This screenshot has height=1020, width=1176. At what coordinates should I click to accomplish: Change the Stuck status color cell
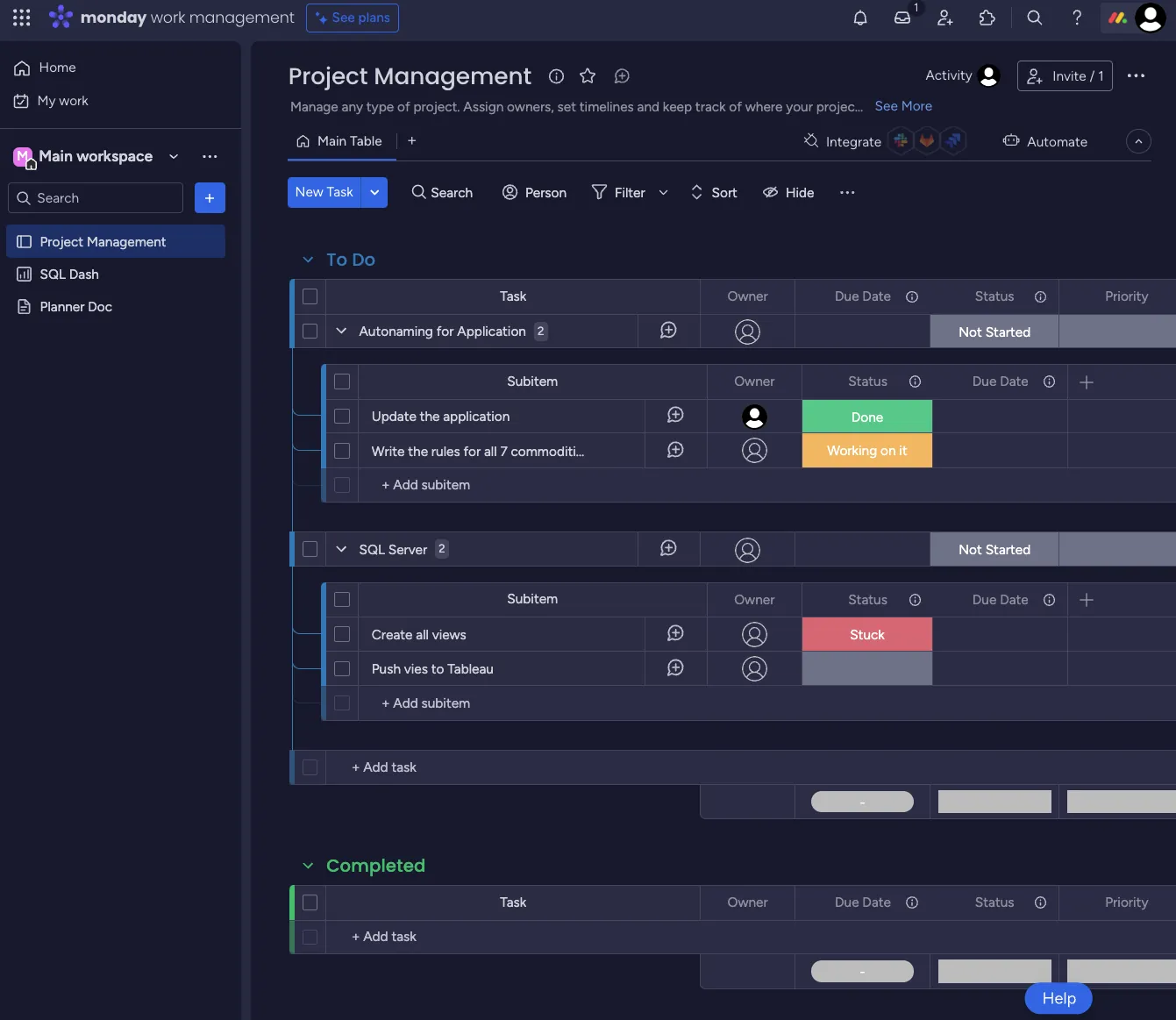pos(867,634)
